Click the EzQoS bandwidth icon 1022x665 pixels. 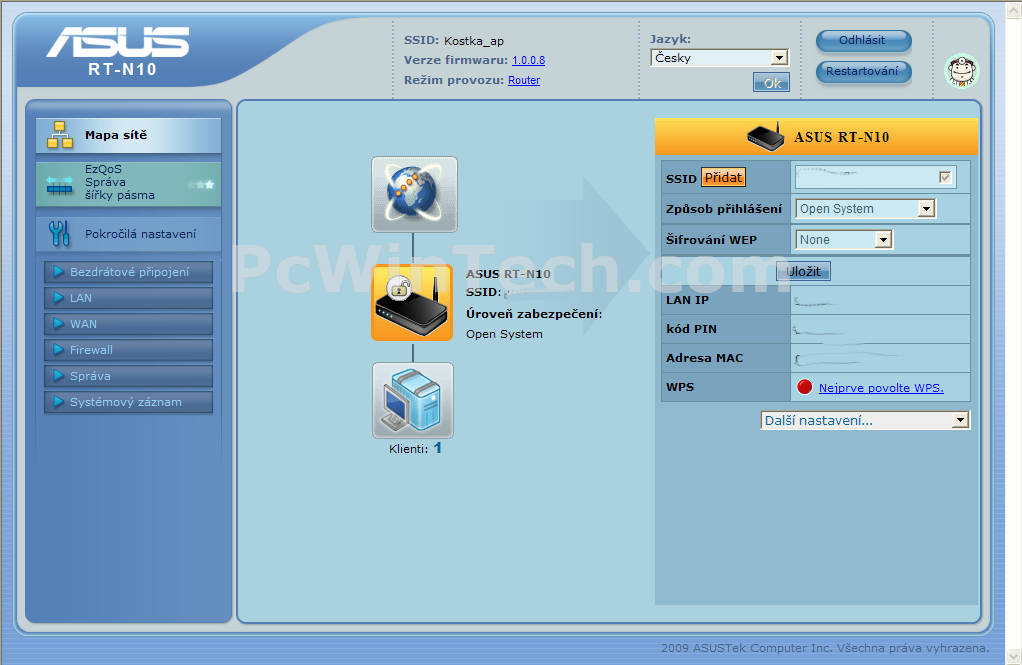[x=60, y=186]
